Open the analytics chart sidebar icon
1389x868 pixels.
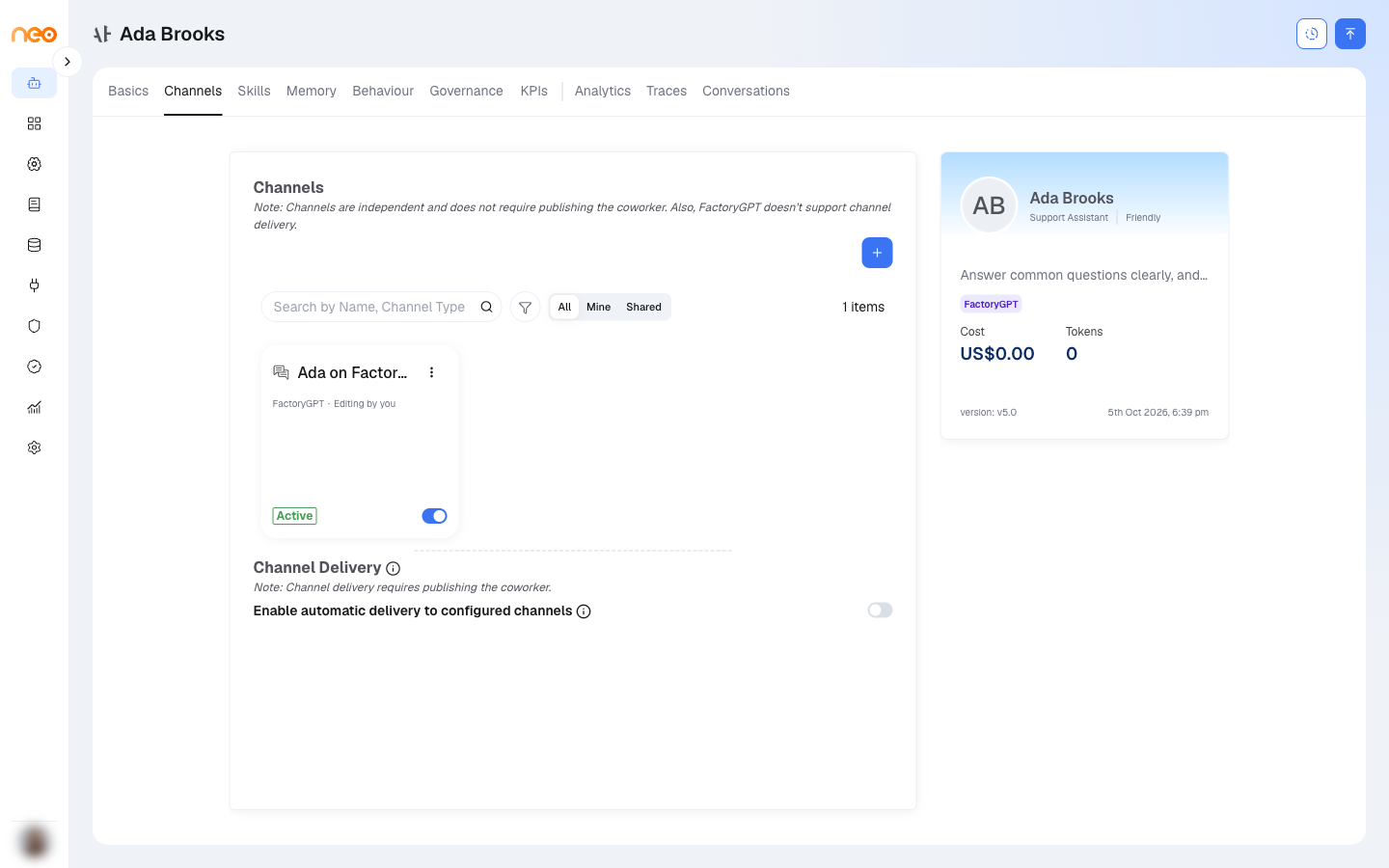[x=34, y=407]
